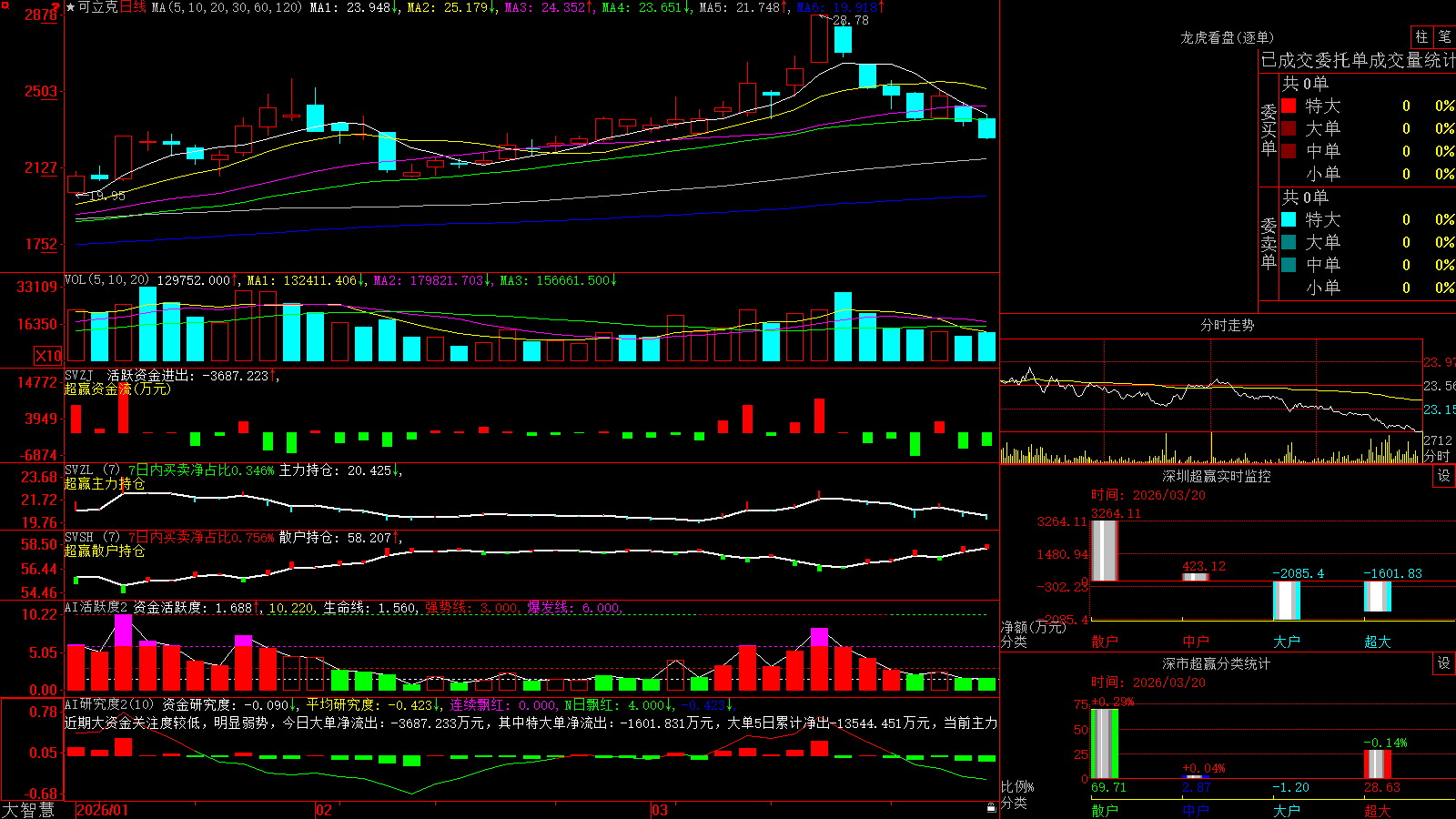
Task: Click 散户 category label under 深圳超赢实时监控
Action: (1105, 642)
